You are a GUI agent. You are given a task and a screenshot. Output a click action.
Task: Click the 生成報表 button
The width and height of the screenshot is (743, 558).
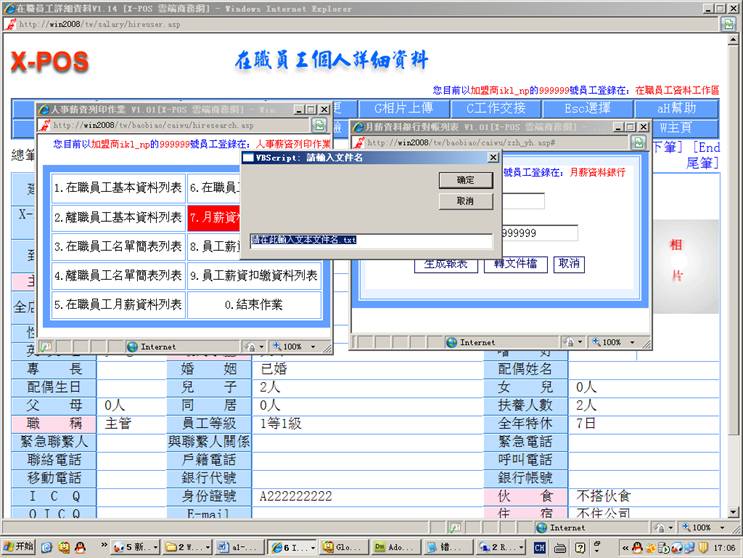(445, 264)
